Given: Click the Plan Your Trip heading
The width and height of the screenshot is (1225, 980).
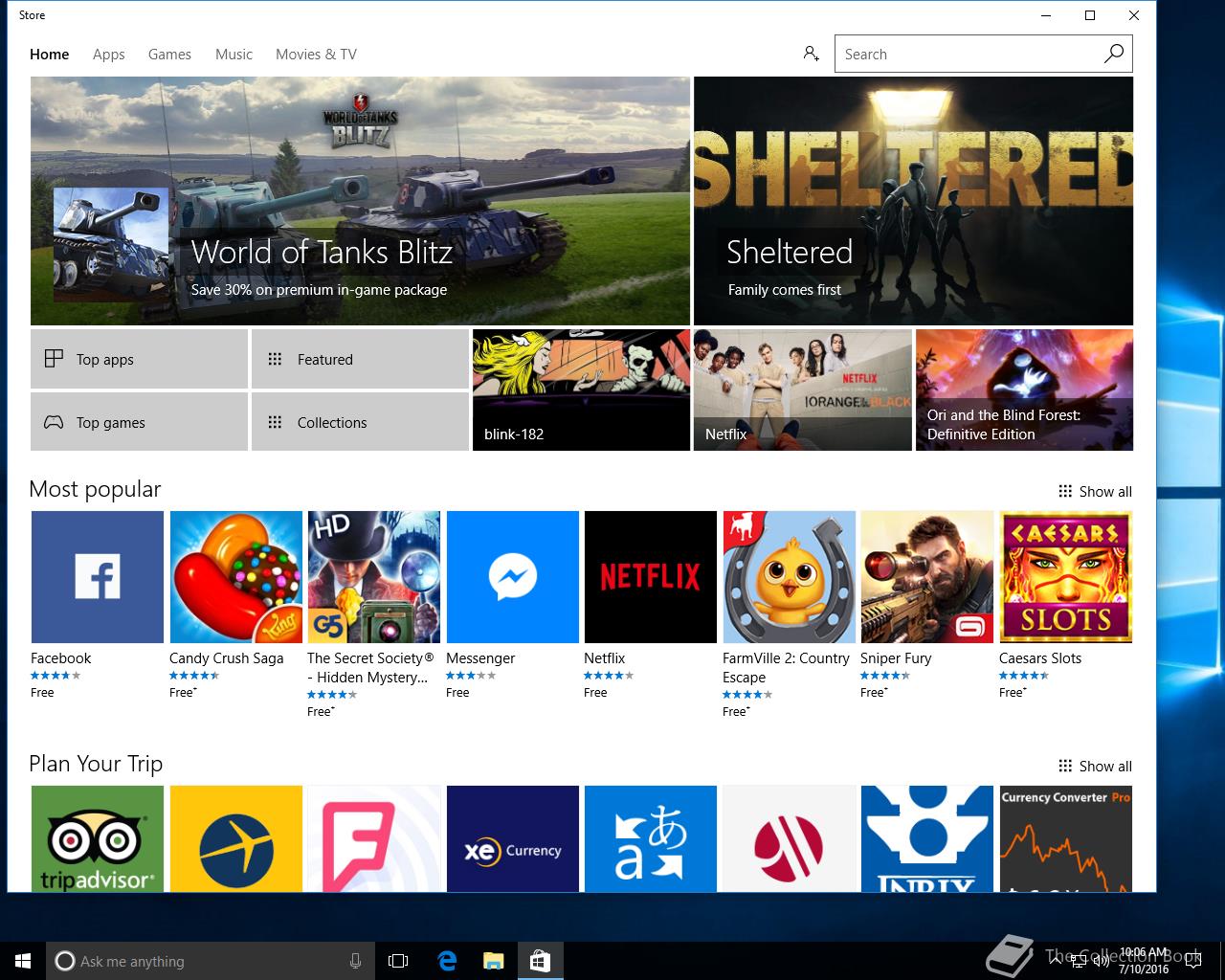Looking at the screenshot, I should [96, 764].
